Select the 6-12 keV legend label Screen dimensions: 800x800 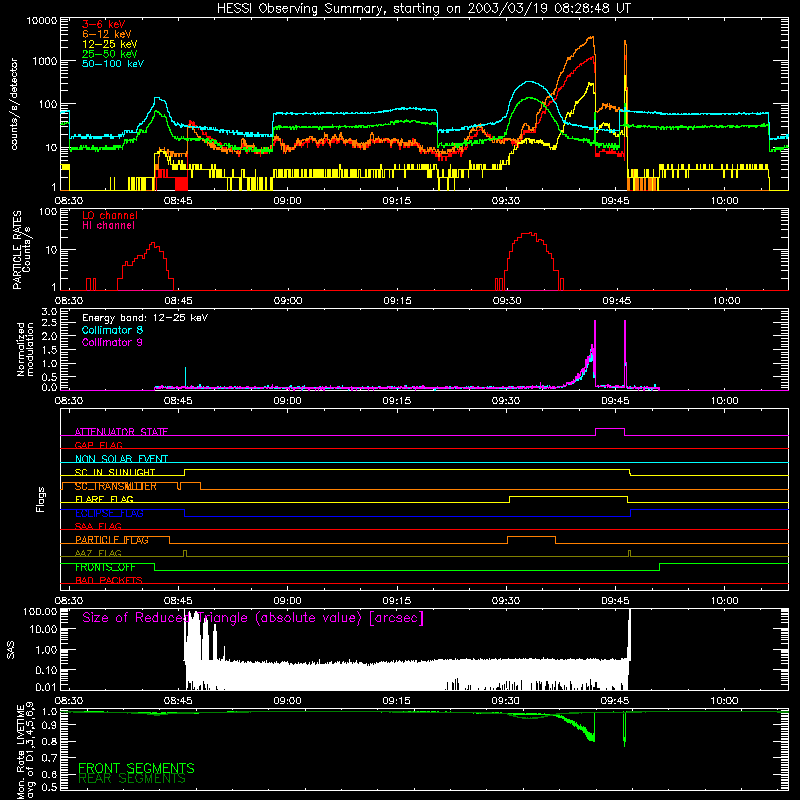click(107, 34)
